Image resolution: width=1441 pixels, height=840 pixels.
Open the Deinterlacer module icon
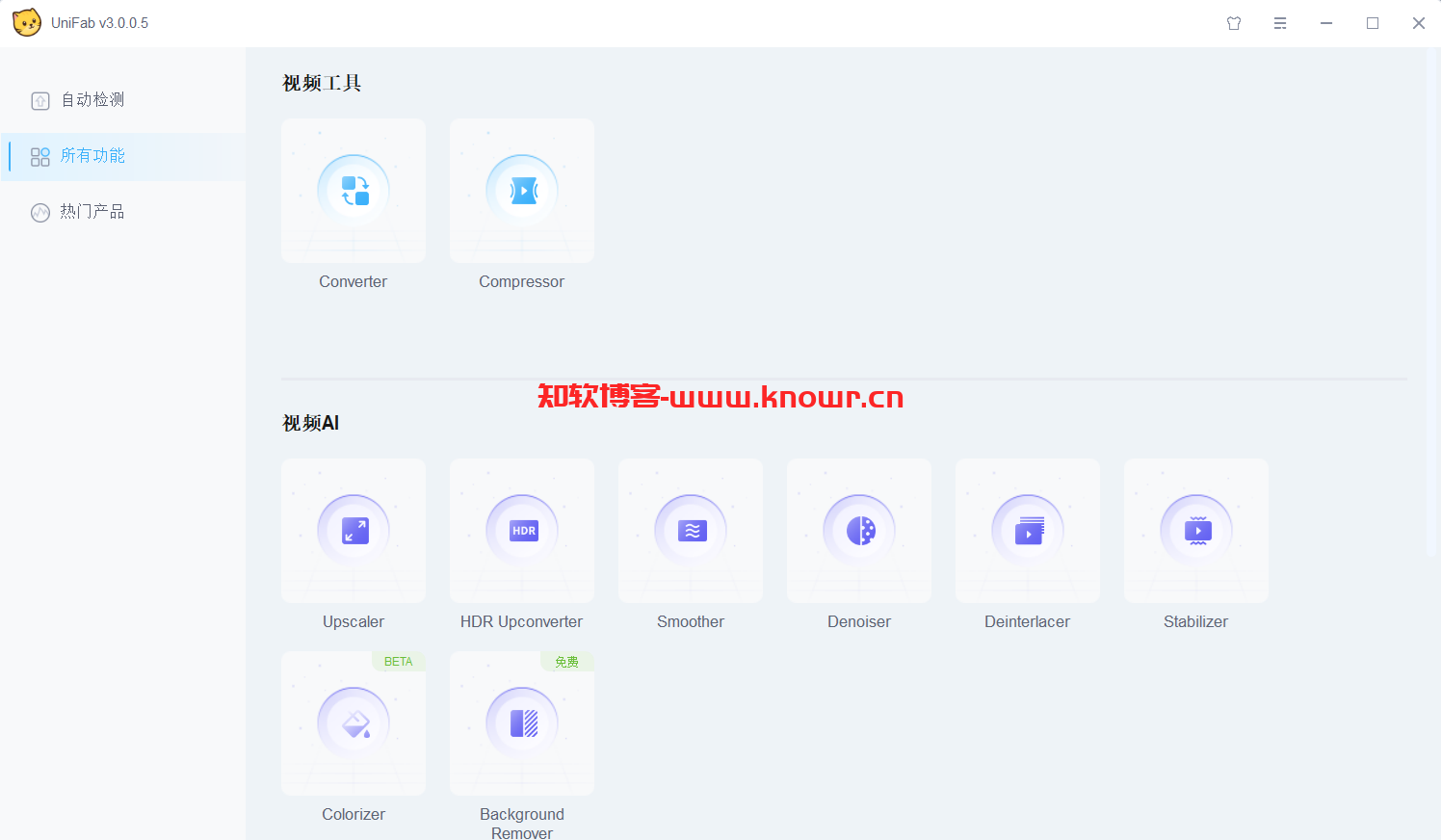[x=1028, y=531]
